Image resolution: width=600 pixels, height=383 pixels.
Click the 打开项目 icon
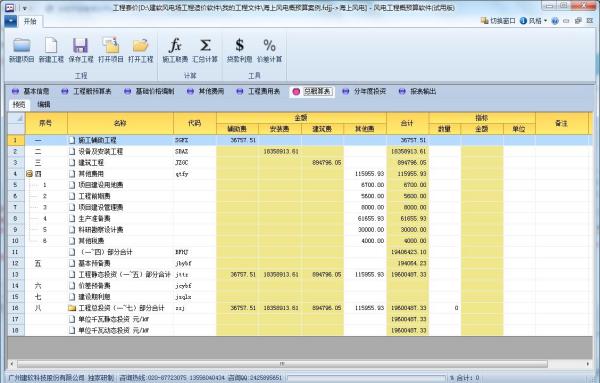[111, 45]
